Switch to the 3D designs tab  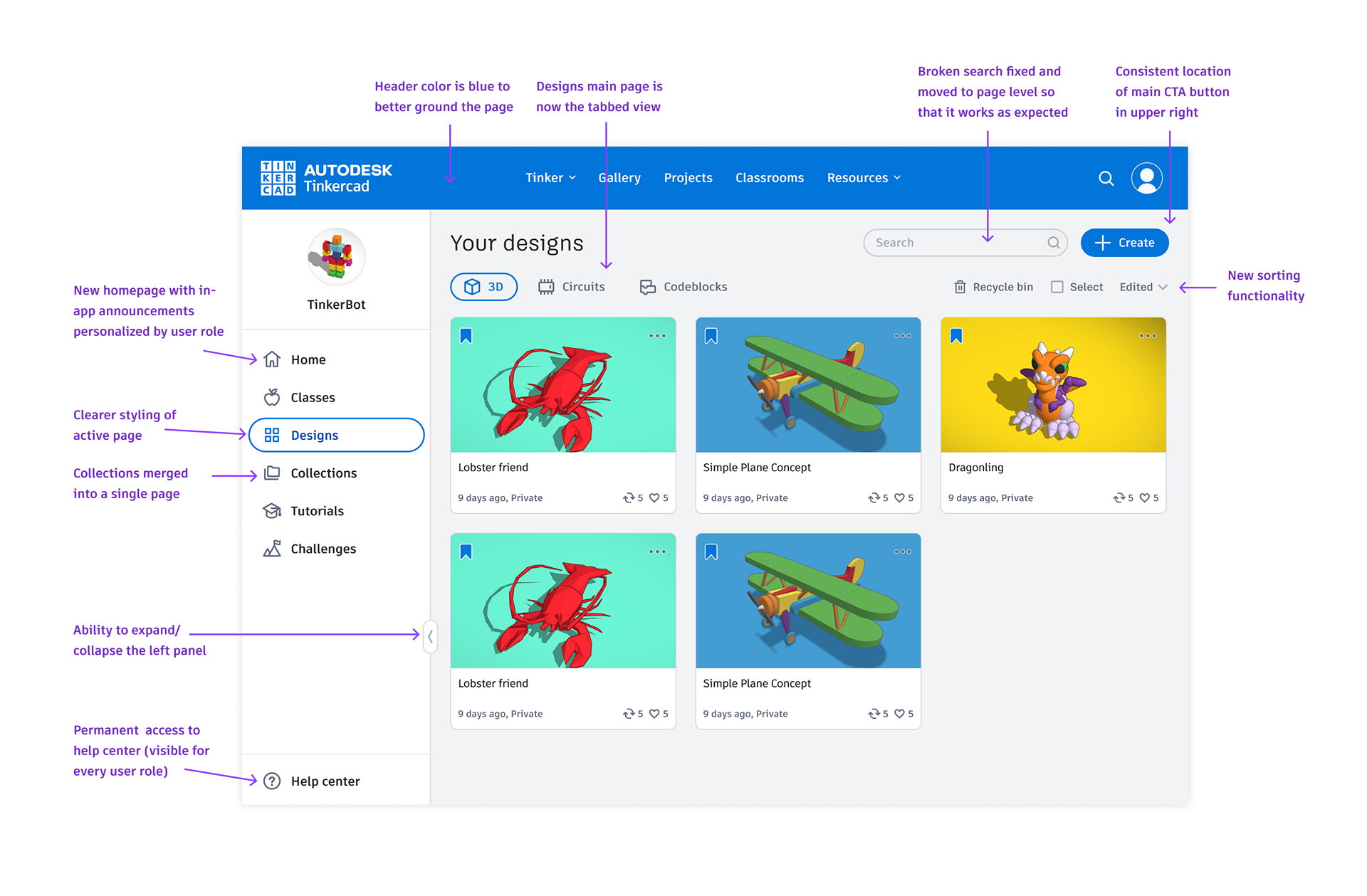coord(483,287)
